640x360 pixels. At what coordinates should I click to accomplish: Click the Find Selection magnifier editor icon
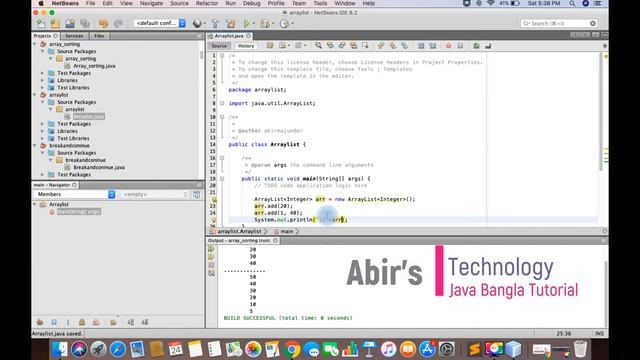318,46
